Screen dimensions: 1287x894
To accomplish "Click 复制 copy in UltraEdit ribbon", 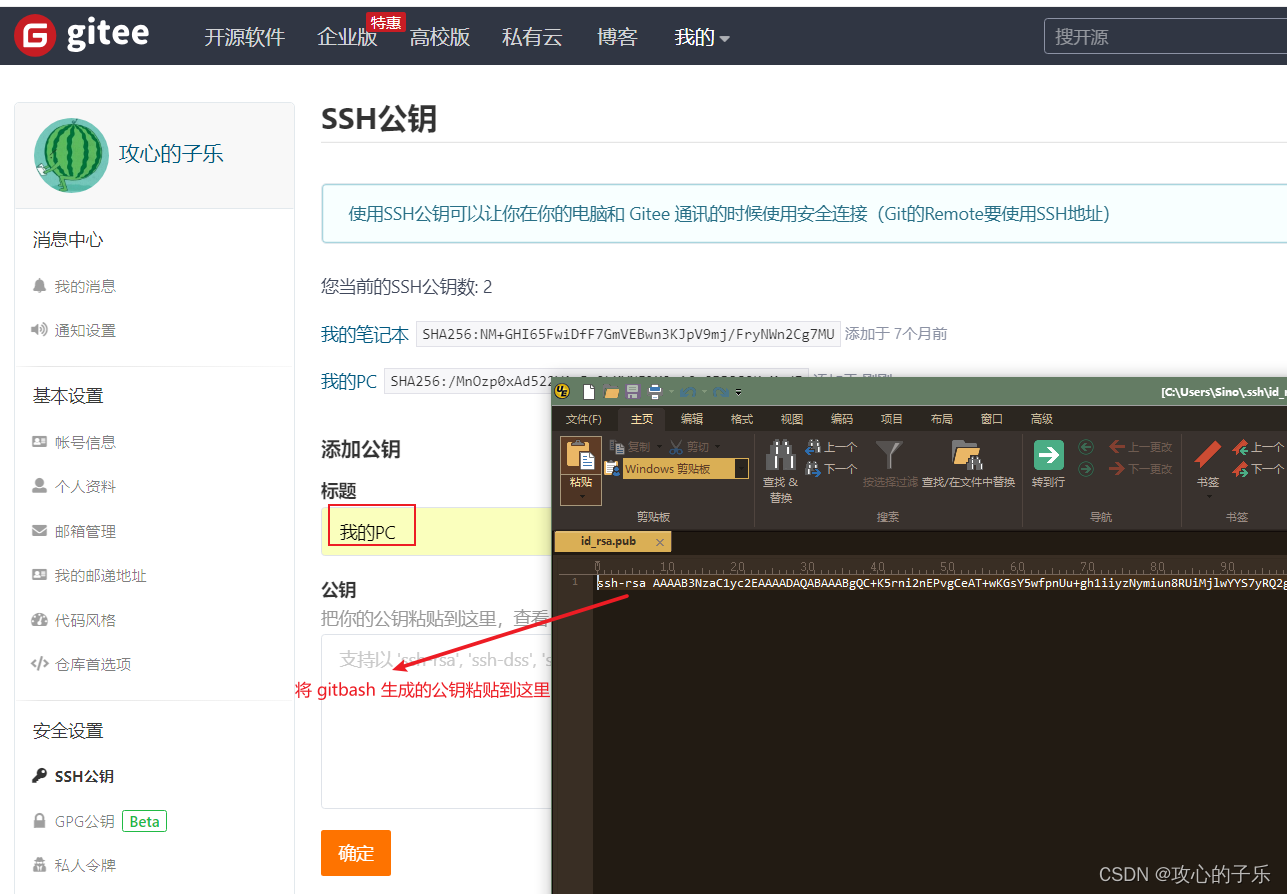I will [x=631, y=447].
